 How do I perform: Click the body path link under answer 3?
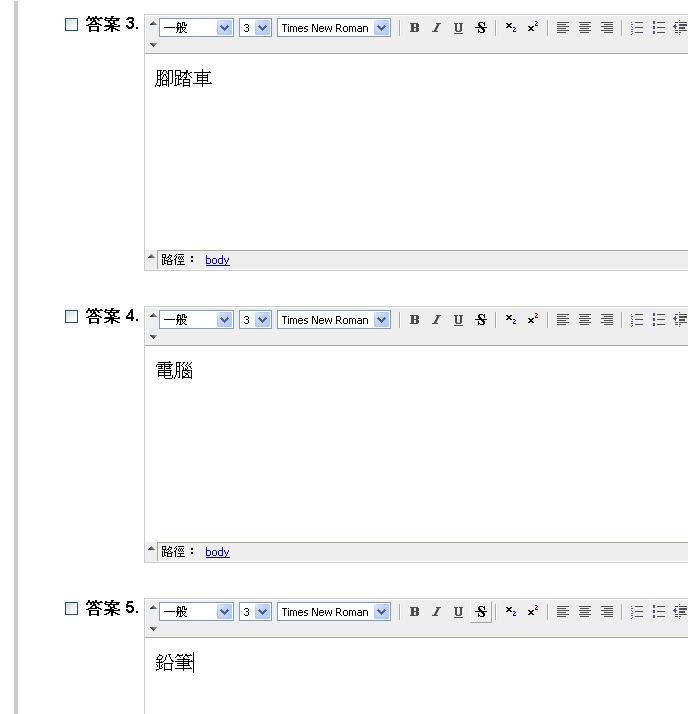coord(217,260)
